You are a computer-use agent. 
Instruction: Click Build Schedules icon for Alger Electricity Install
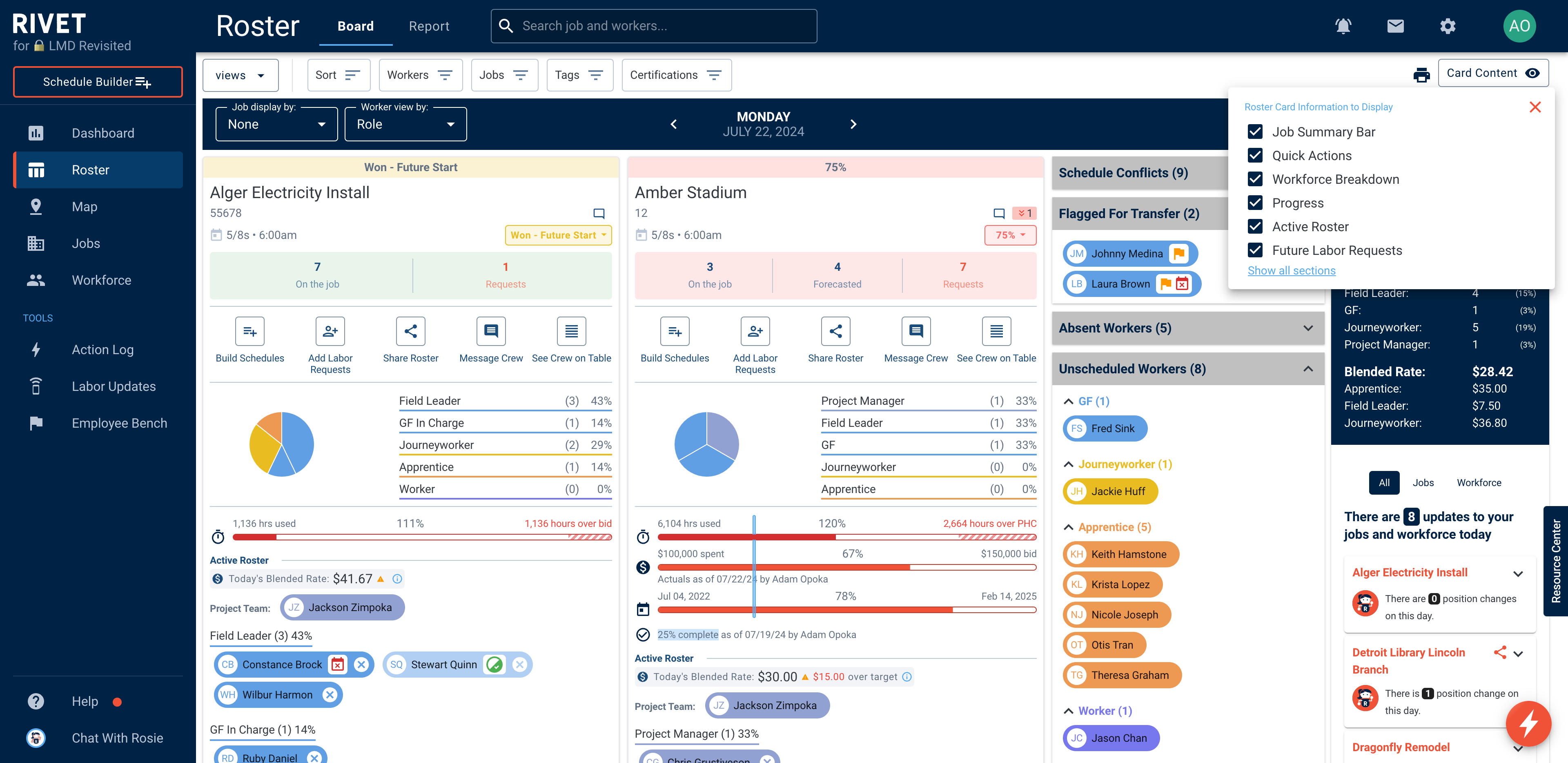249,331
